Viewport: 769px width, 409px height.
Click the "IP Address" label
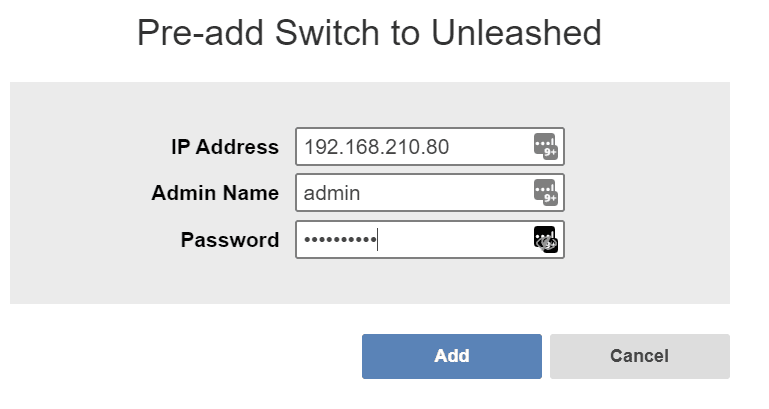225,147
